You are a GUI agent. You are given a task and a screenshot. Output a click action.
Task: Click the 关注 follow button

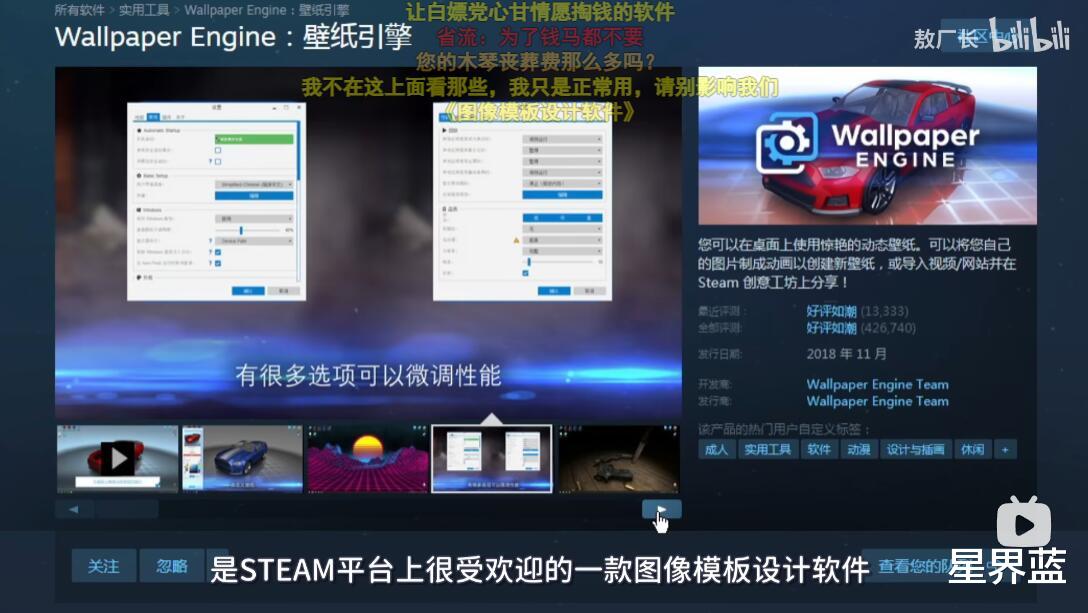[x=103, y=566]
